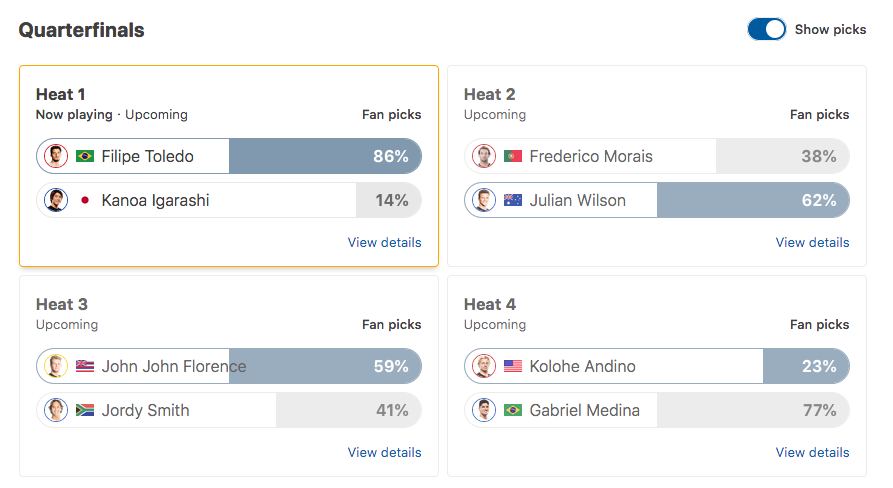Click Julian Wilson's avatar photo
Image resolution: width=893 pixels, height=488 pixels.
484,200
